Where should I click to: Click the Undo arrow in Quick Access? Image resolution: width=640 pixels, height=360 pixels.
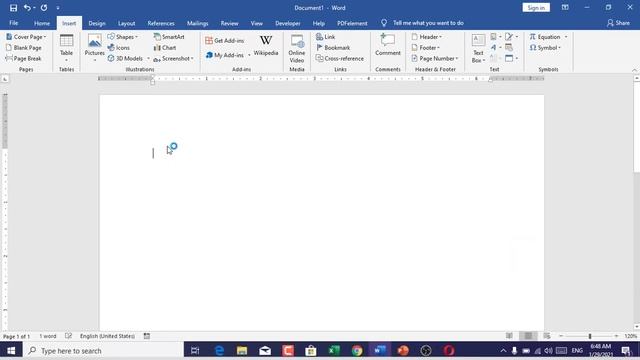tap(27, 8)
